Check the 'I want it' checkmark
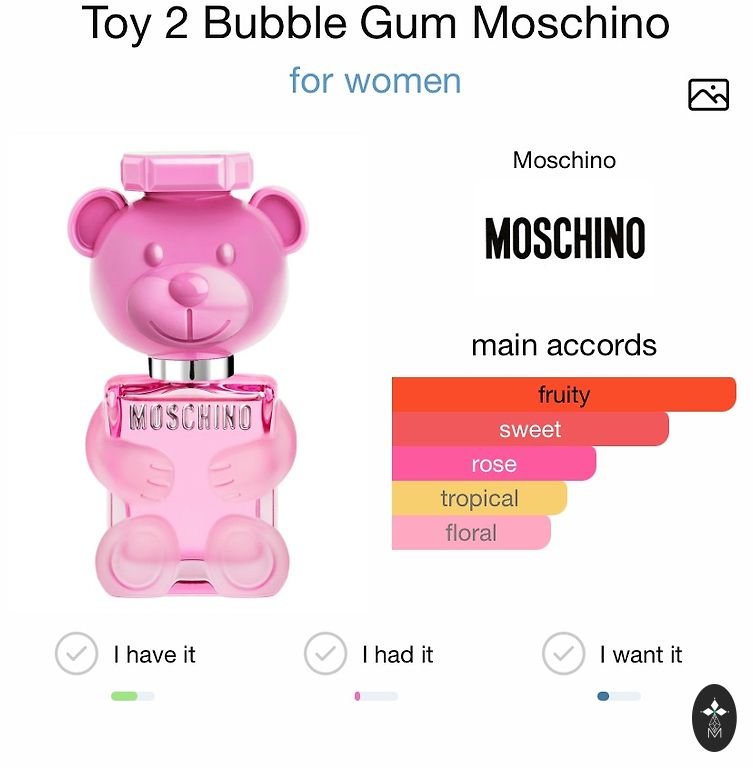Screen dimensions: 753x768 click(563, 654)
